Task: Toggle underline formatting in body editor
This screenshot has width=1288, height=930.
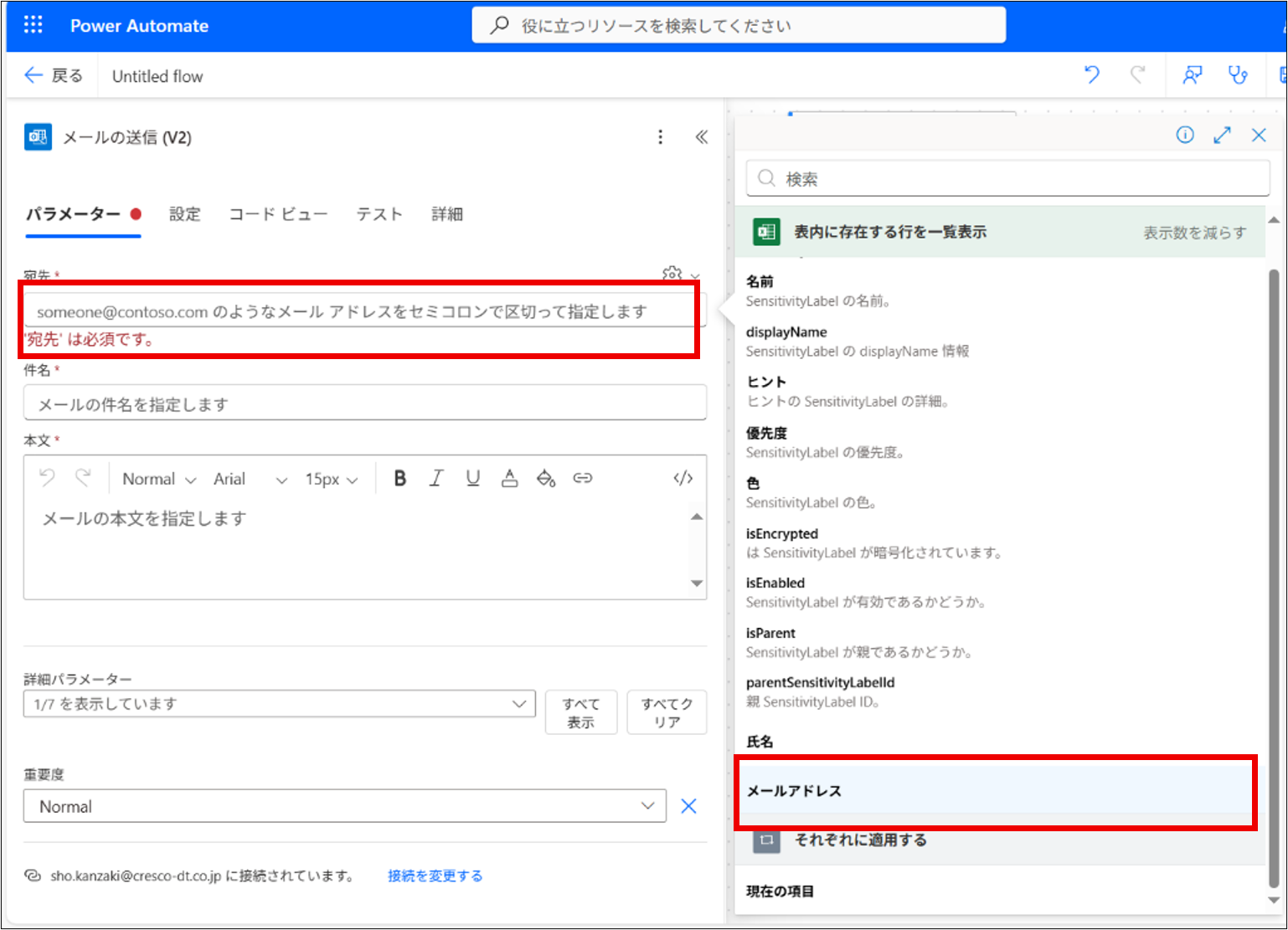Action: pyautogui.click(x=473, y=478)
